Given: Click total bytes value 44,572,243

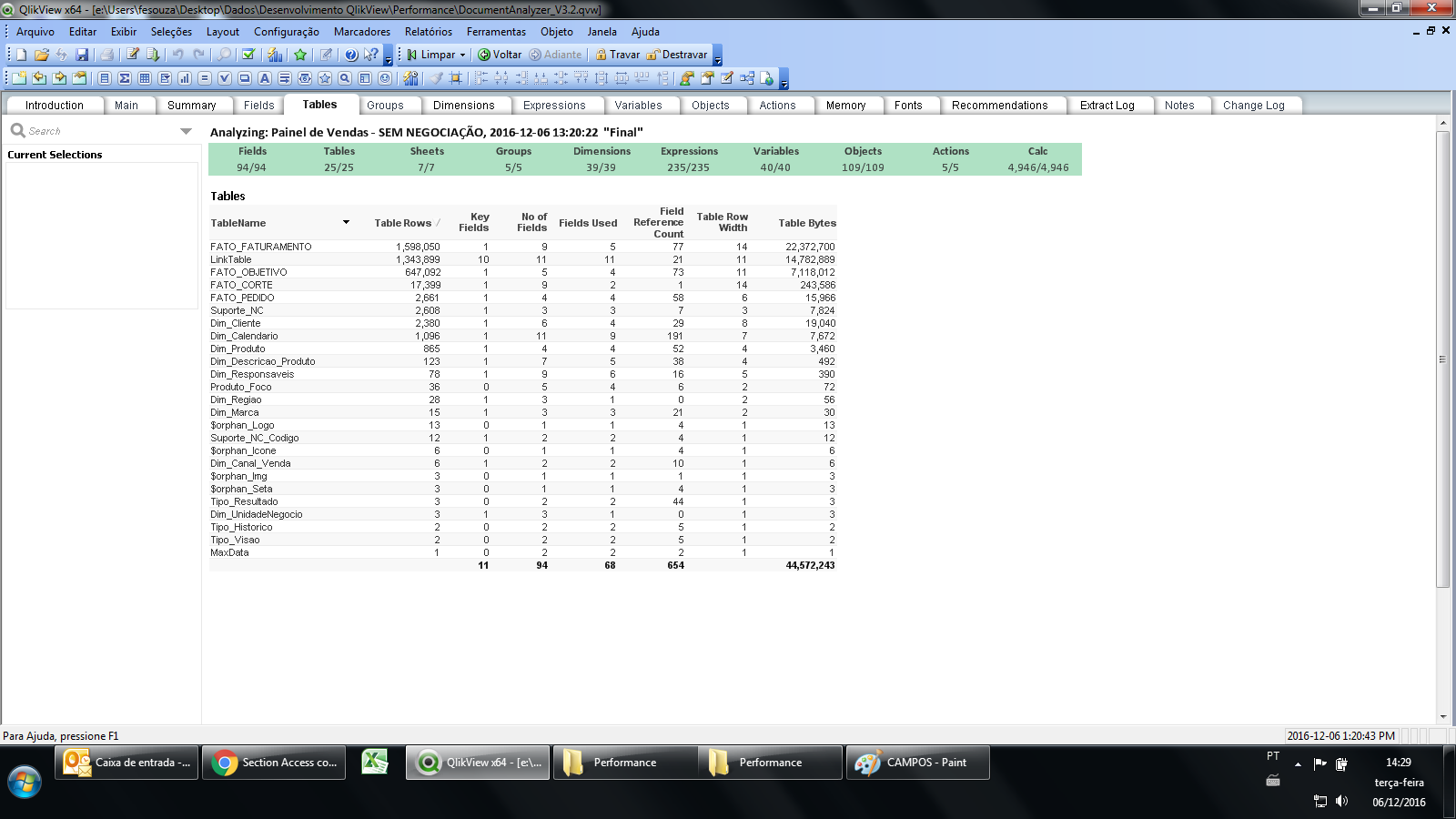Looking at the screenshot, I should pos(810,565).
